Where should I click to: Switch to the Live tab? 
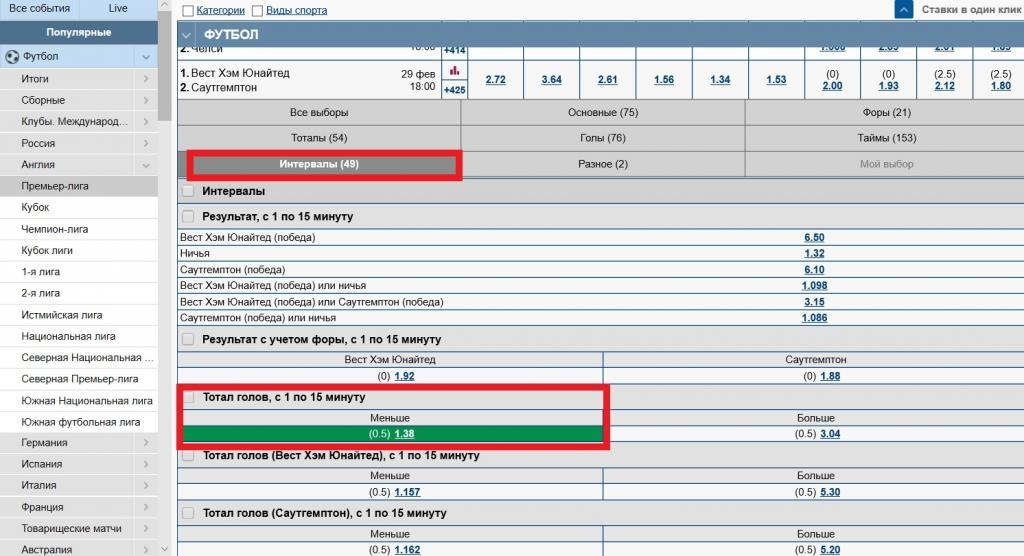click(x=118, y=8)
